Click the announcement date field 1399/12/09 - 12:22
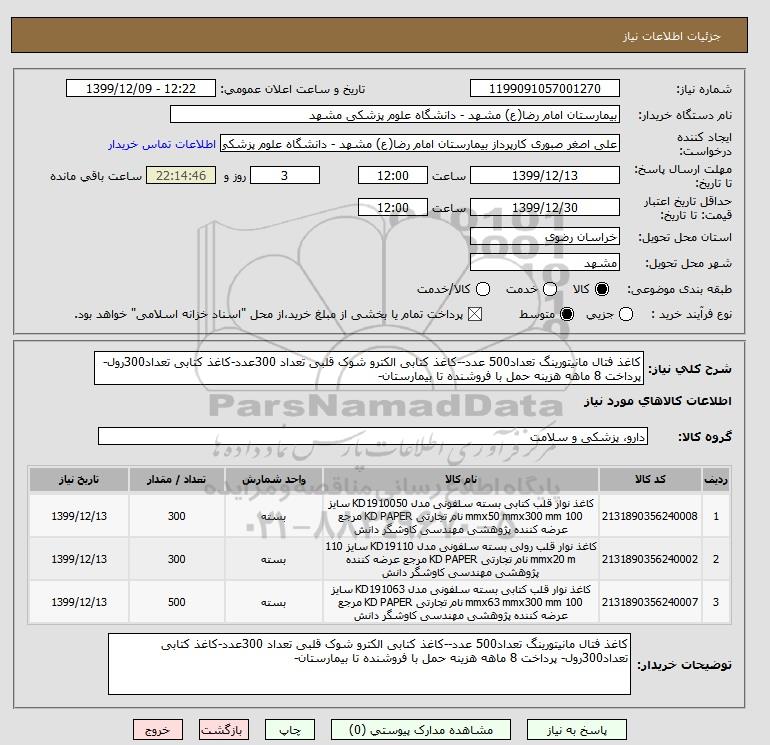This screenshot has width=770, height=745. coord(140,88)
